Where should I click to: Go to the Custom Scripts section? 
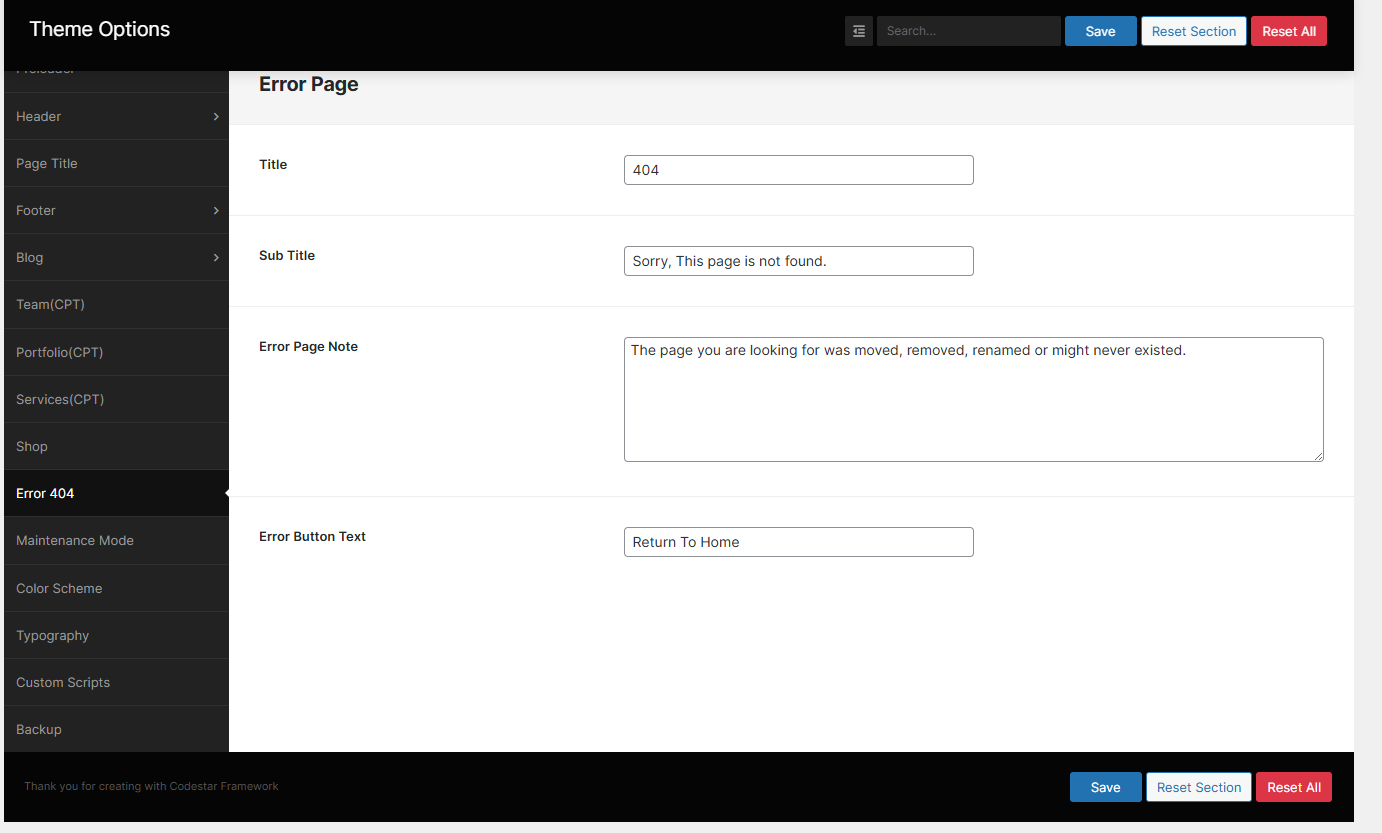(x=63, y=683)
